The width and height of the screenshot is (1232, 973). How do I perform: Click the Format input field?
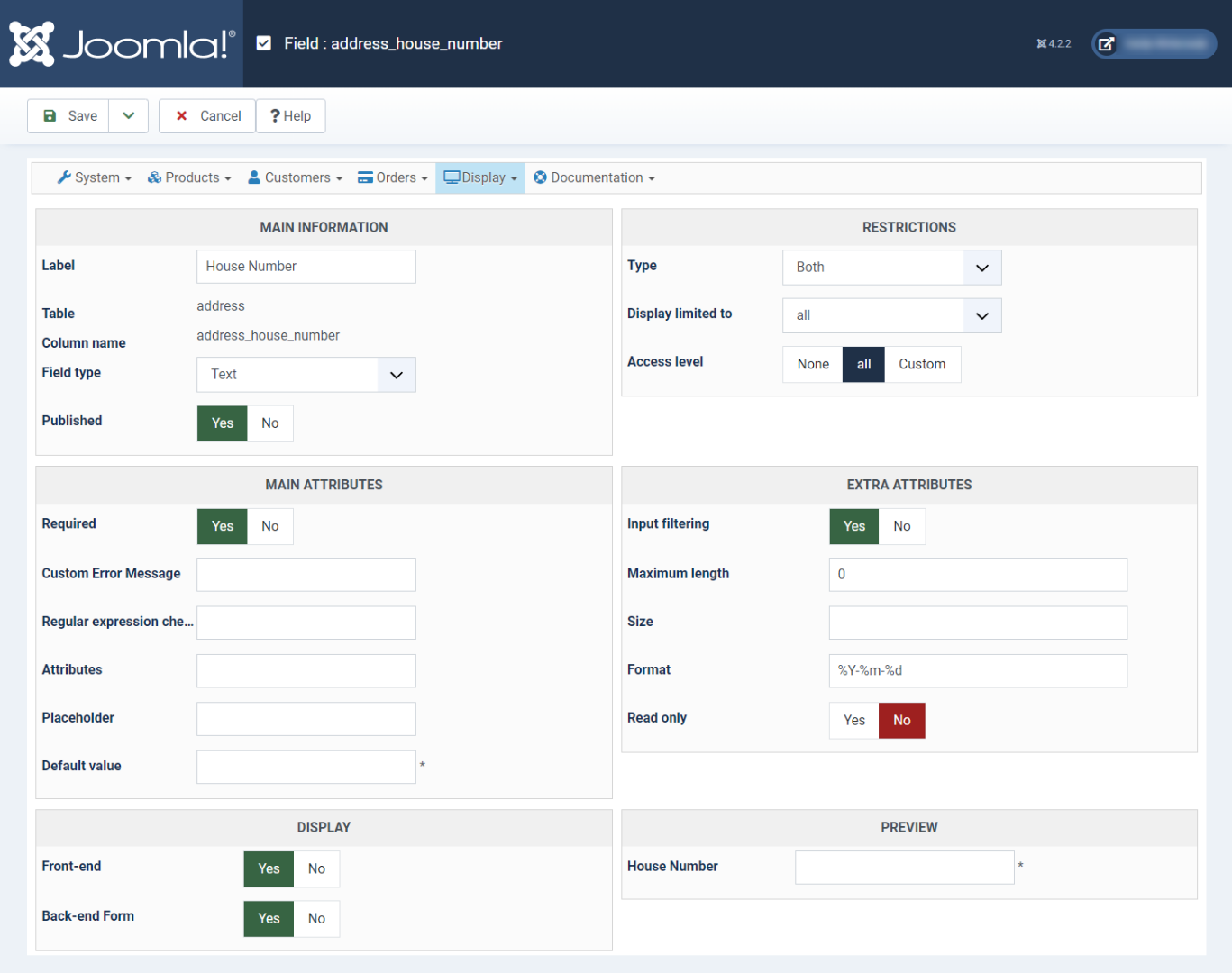[978, 671]
